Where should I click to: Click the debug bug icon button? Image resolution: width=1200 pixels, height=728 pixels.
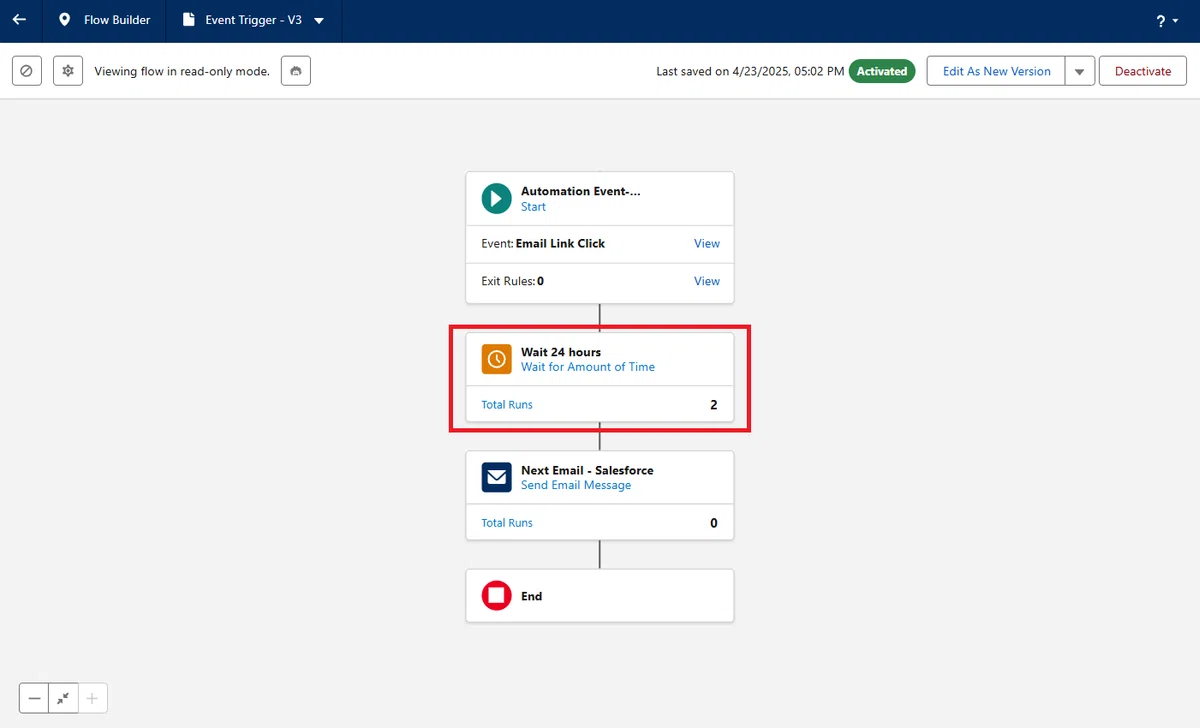[296, 71]
